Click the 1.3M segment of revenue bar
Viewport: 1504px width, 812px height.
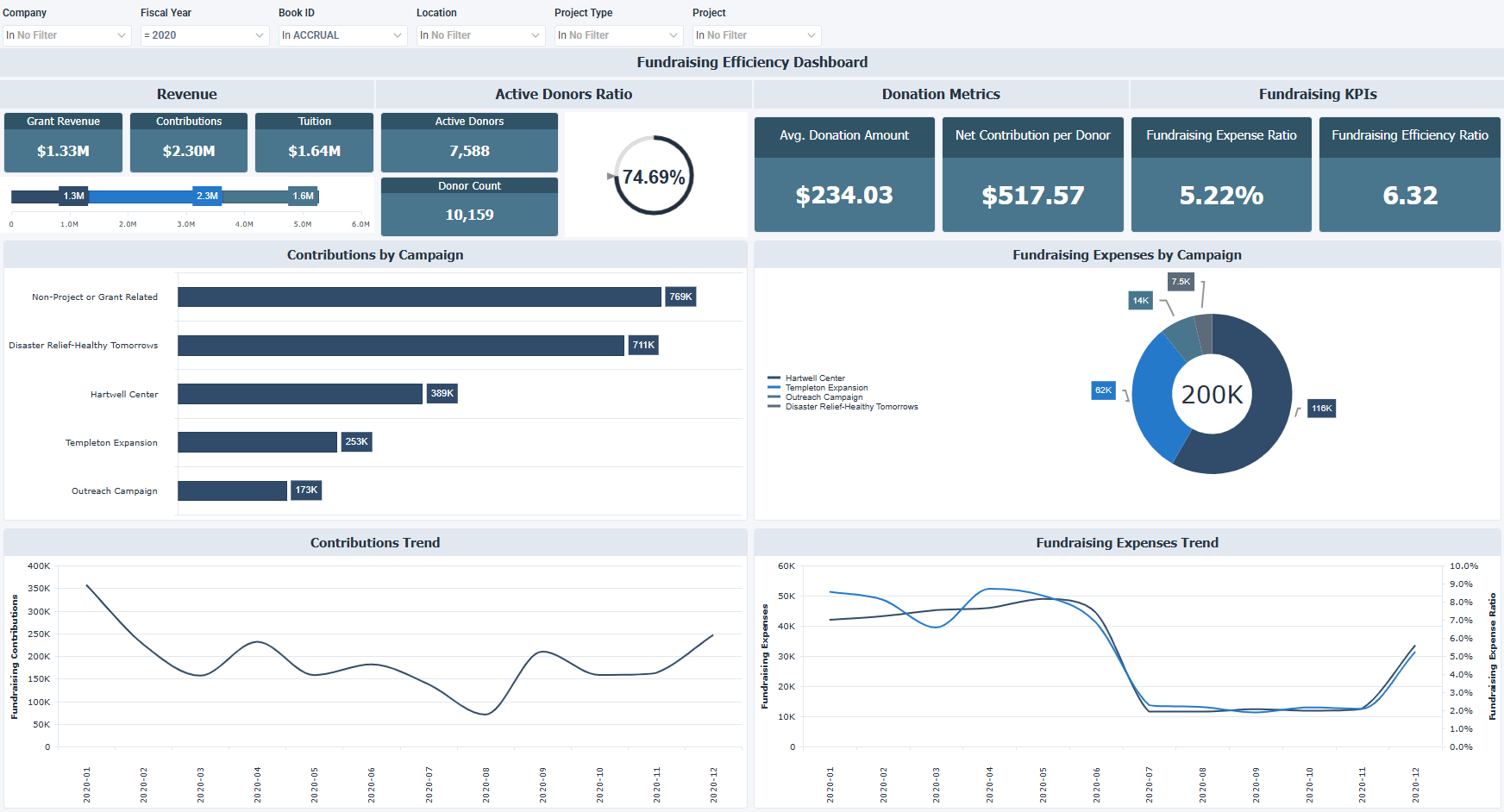pos(50,197)
